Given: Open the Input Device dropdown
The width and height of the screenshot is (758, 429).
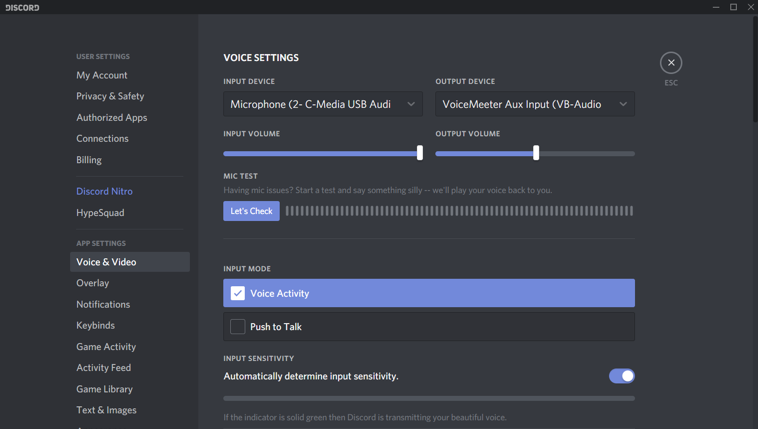Looking at the screenshot, I should click(322, 104).
